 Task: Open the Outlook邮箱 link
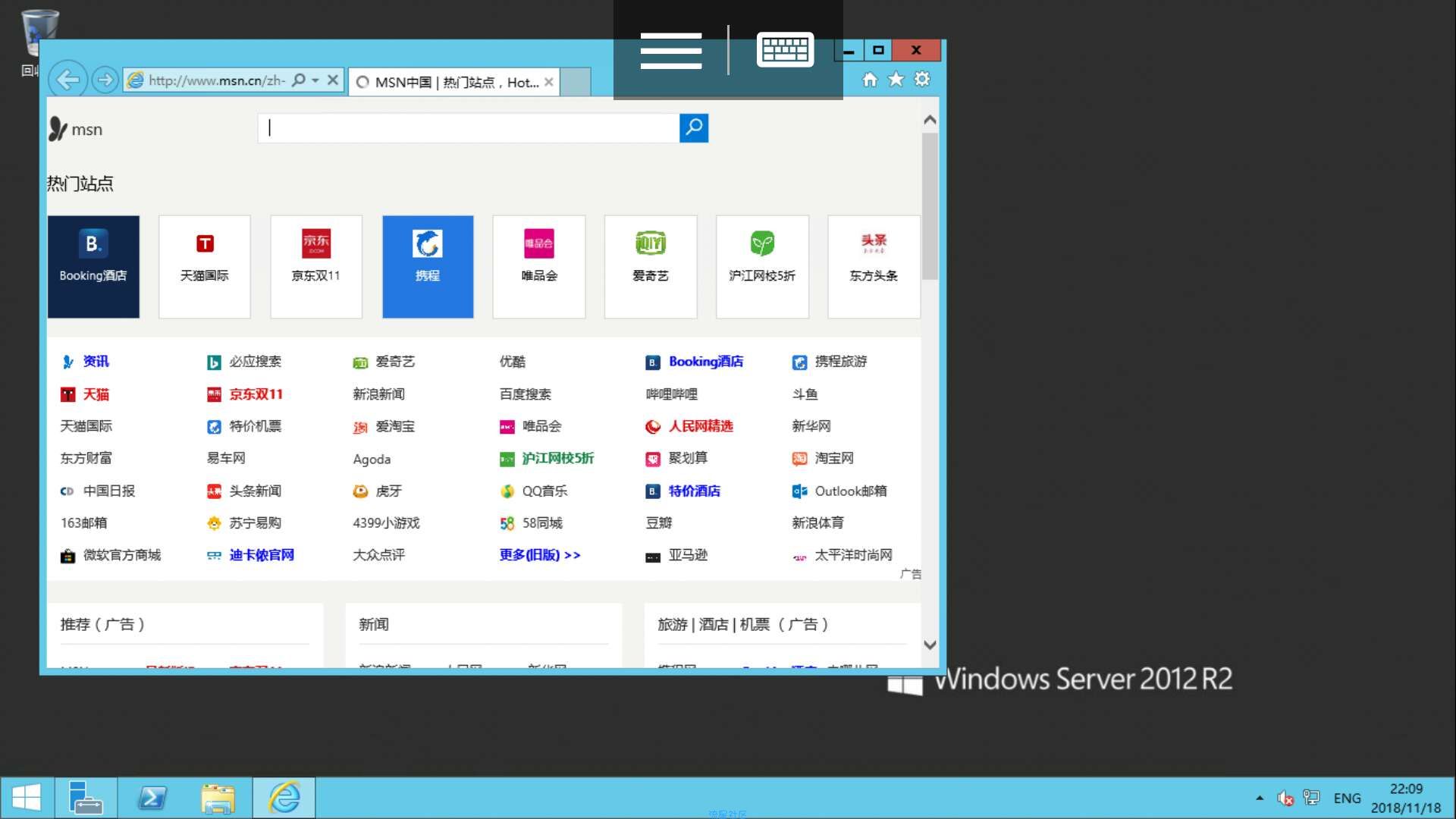coord(851,491)
